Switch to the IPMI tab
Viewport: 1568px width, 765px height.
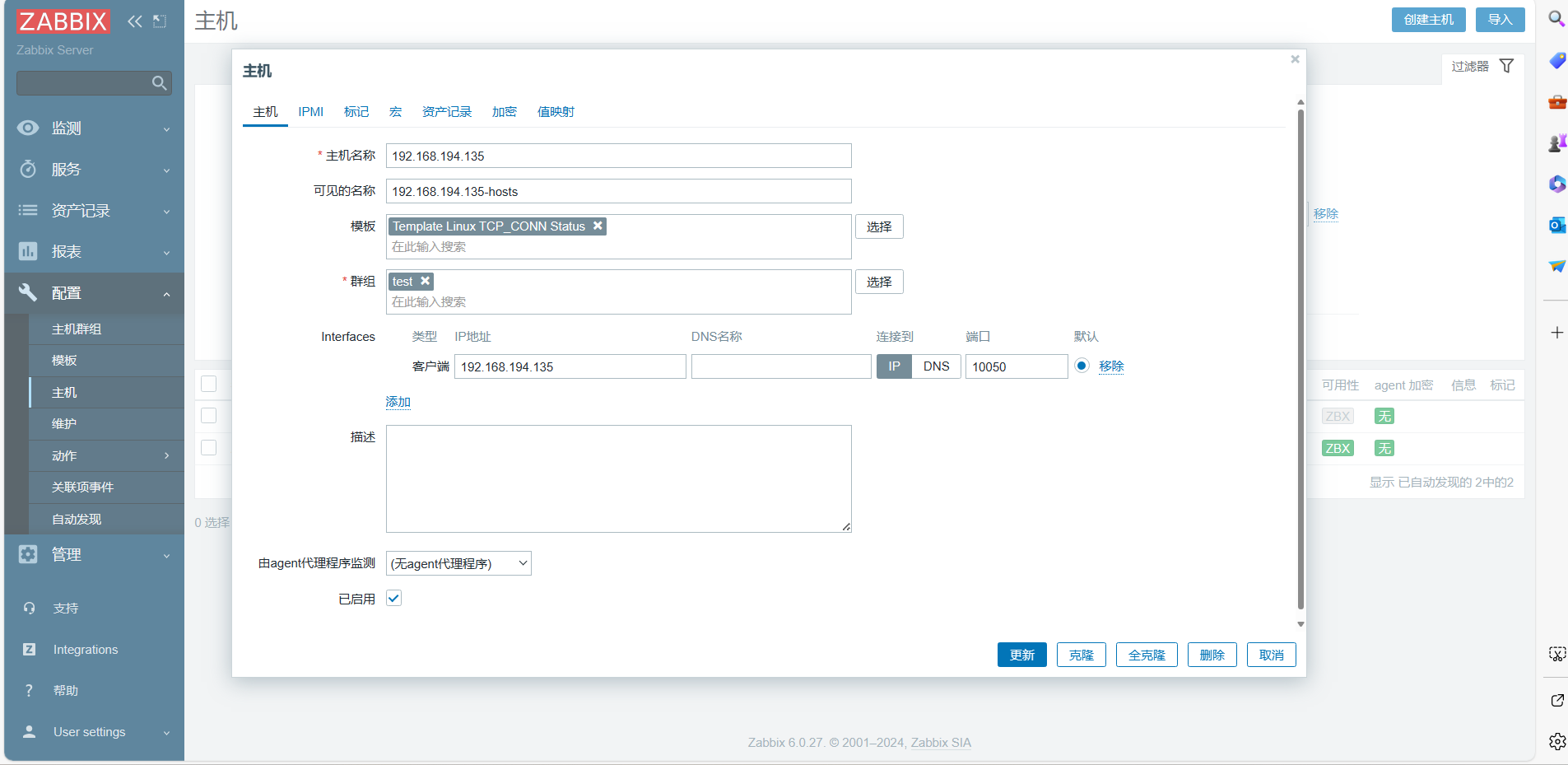(310, 112)
